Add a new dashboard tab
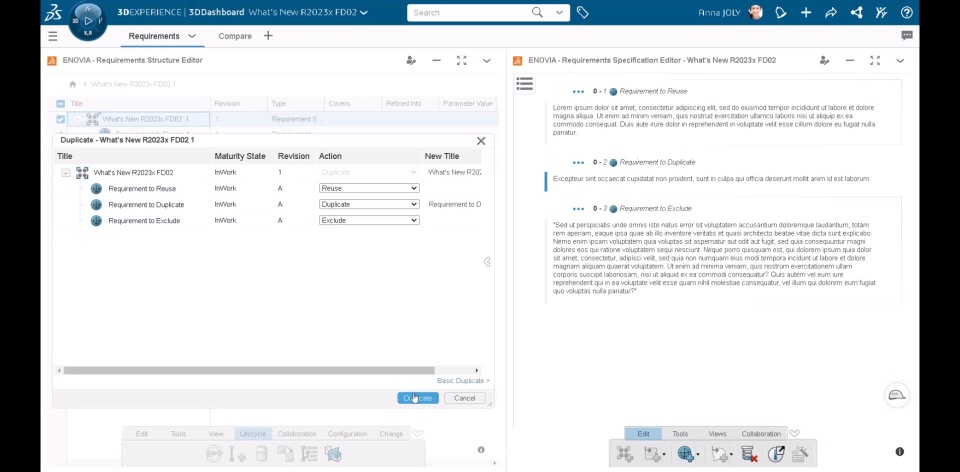The image size is (960, 472). click(268, 36)
